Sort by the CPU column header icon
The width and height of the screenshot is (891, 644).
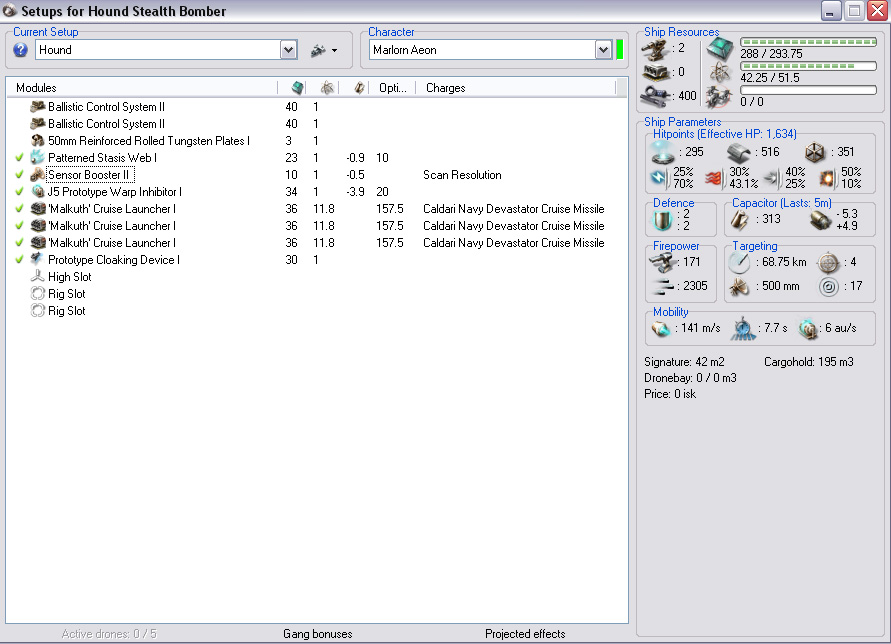pyautogui.click(x=297, y=88)
